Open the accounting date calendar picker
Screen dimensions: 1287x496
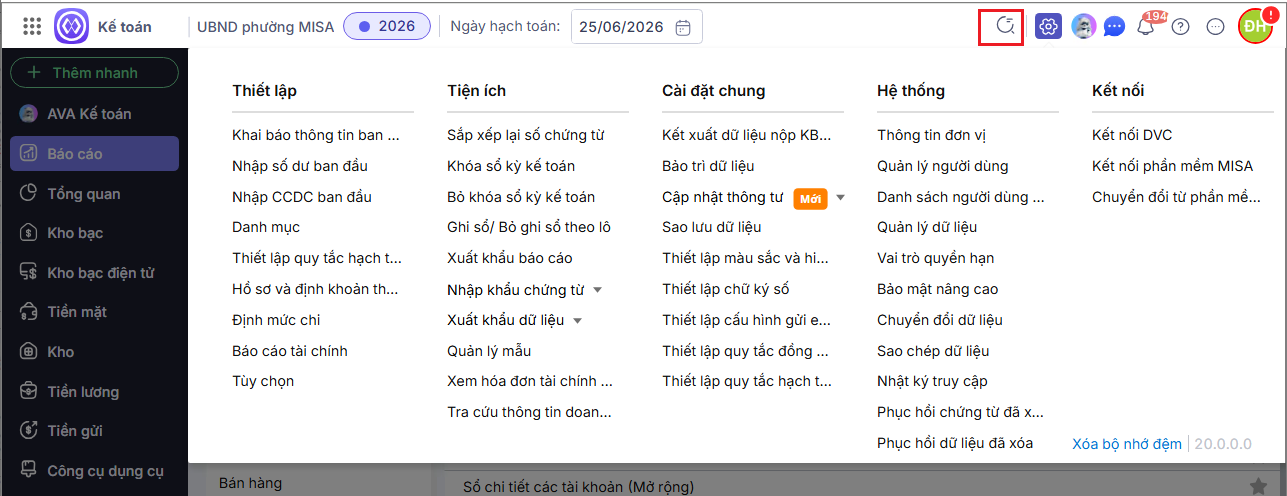point(683,27)
